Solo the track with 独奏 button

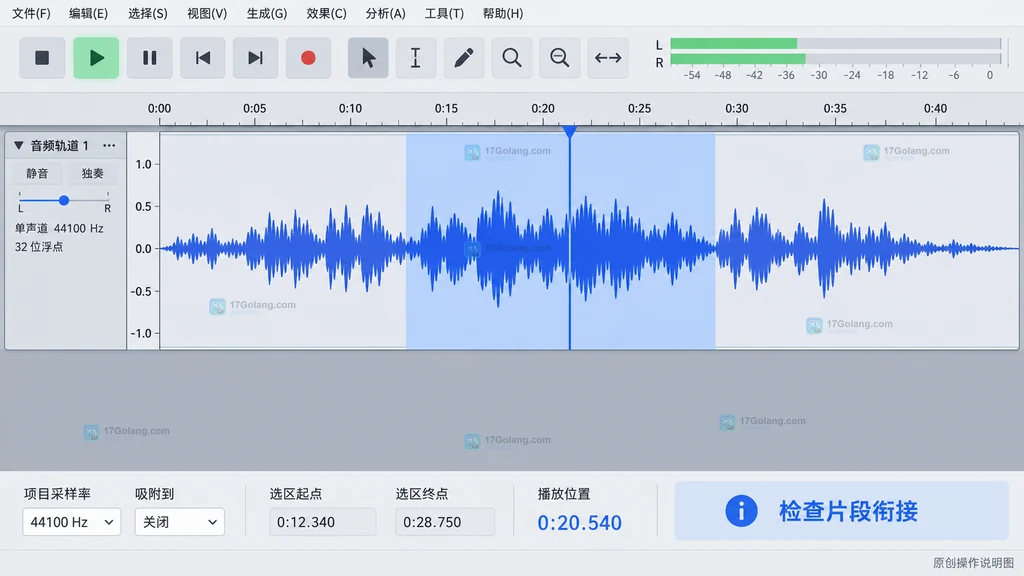click(93, 173)
